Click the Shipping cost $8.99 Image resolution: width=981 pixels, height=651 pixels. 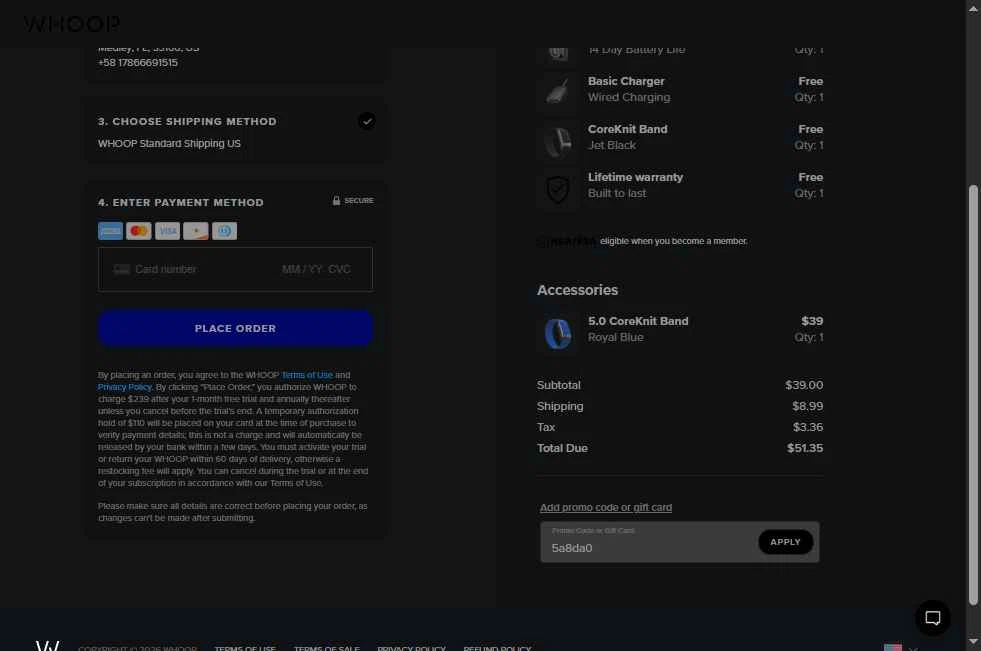pos(807,406)
